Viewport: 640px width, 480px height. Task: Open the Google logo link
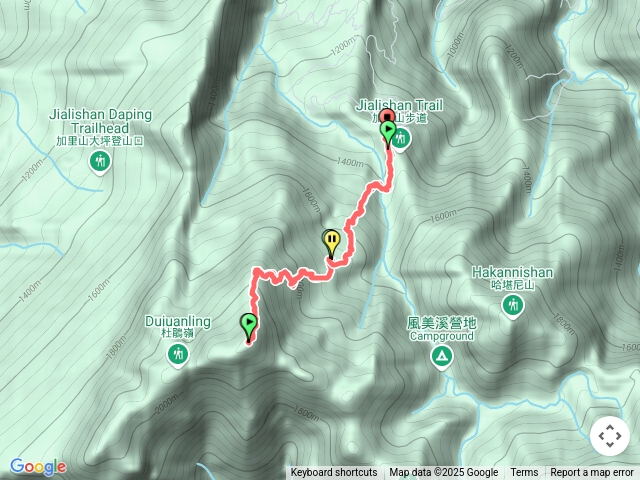(x=38, y=467)
